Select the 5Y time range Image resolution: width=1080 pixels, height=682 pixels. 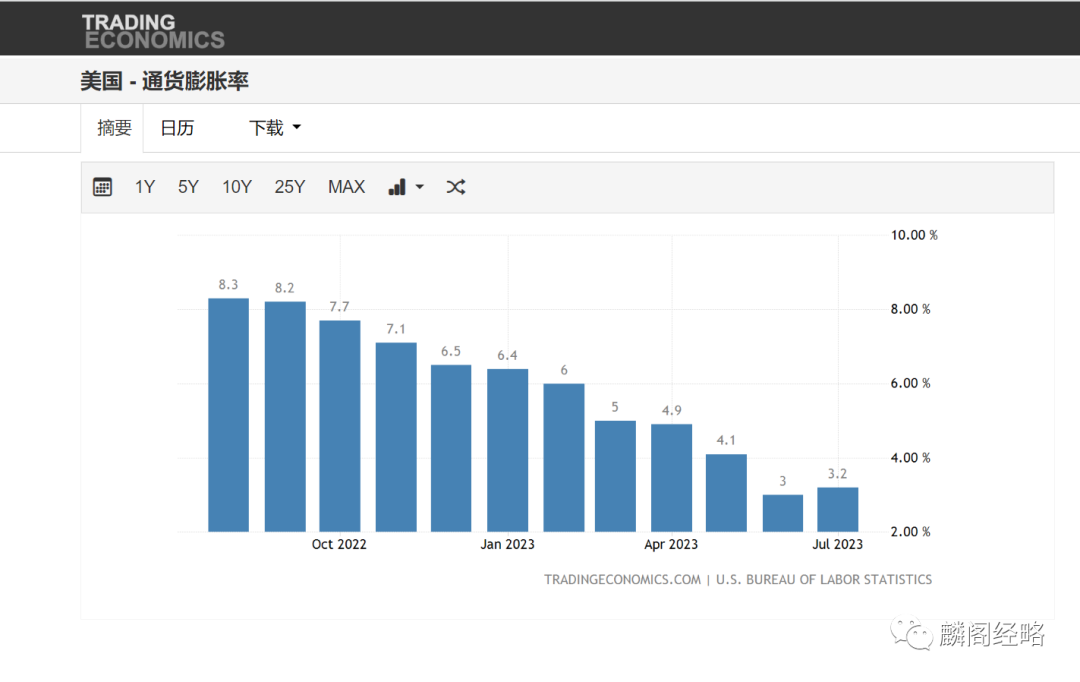[x=188, y=187]
